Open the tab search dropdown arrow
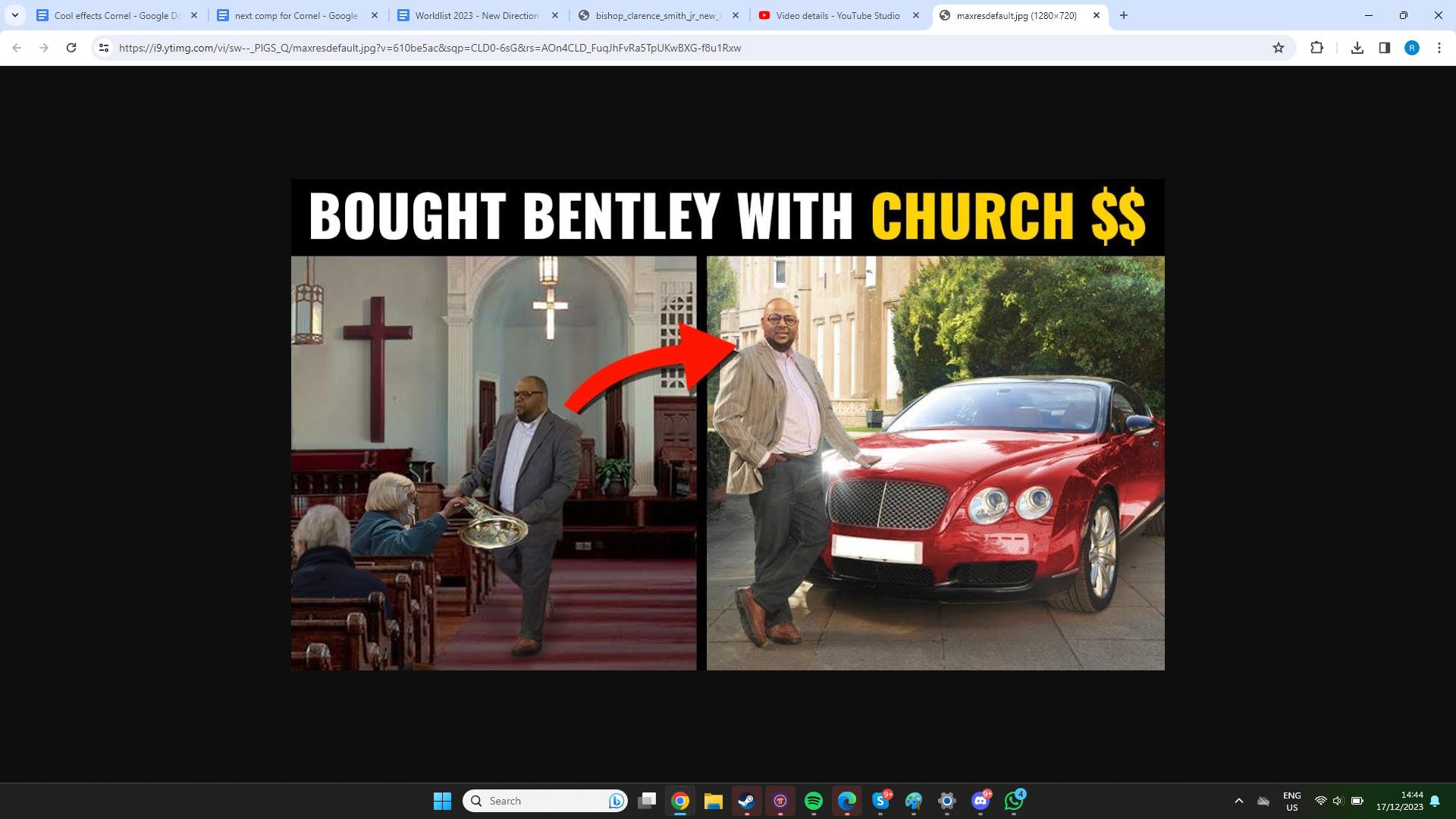 tap(15, 15)
